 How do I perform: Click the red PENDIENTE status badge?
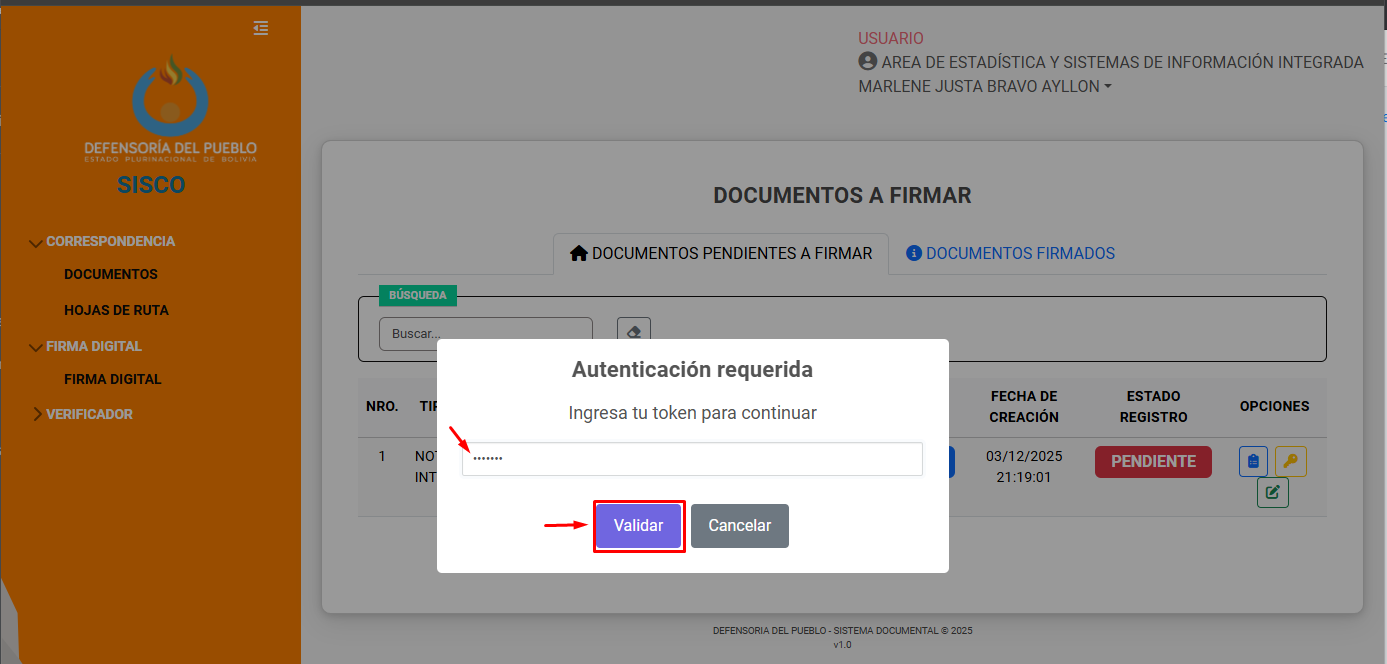1152,462
